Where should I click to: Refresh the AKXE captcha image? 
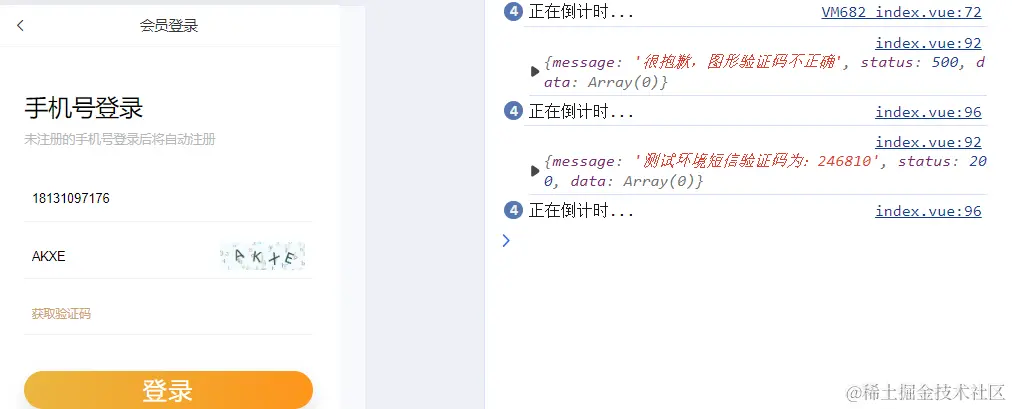(x=263, y=256)
